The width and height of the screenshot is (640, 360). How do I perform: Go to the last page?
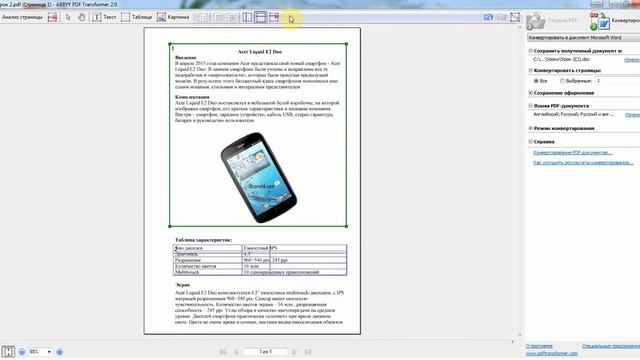pyautogui.click(x=308, y=352)
